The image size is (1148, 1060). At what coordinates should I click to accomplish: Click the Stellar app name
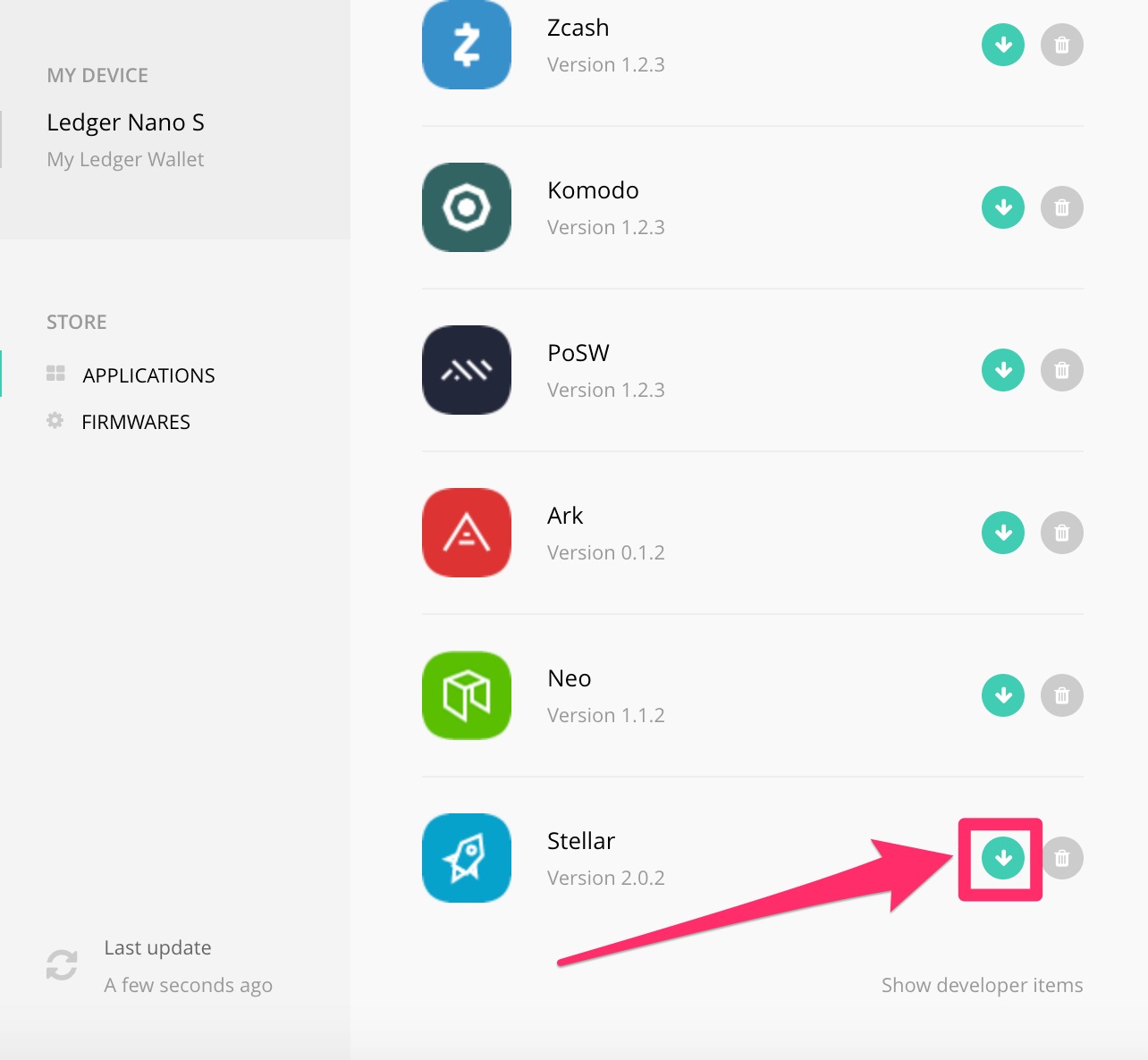tap(581, 841)
